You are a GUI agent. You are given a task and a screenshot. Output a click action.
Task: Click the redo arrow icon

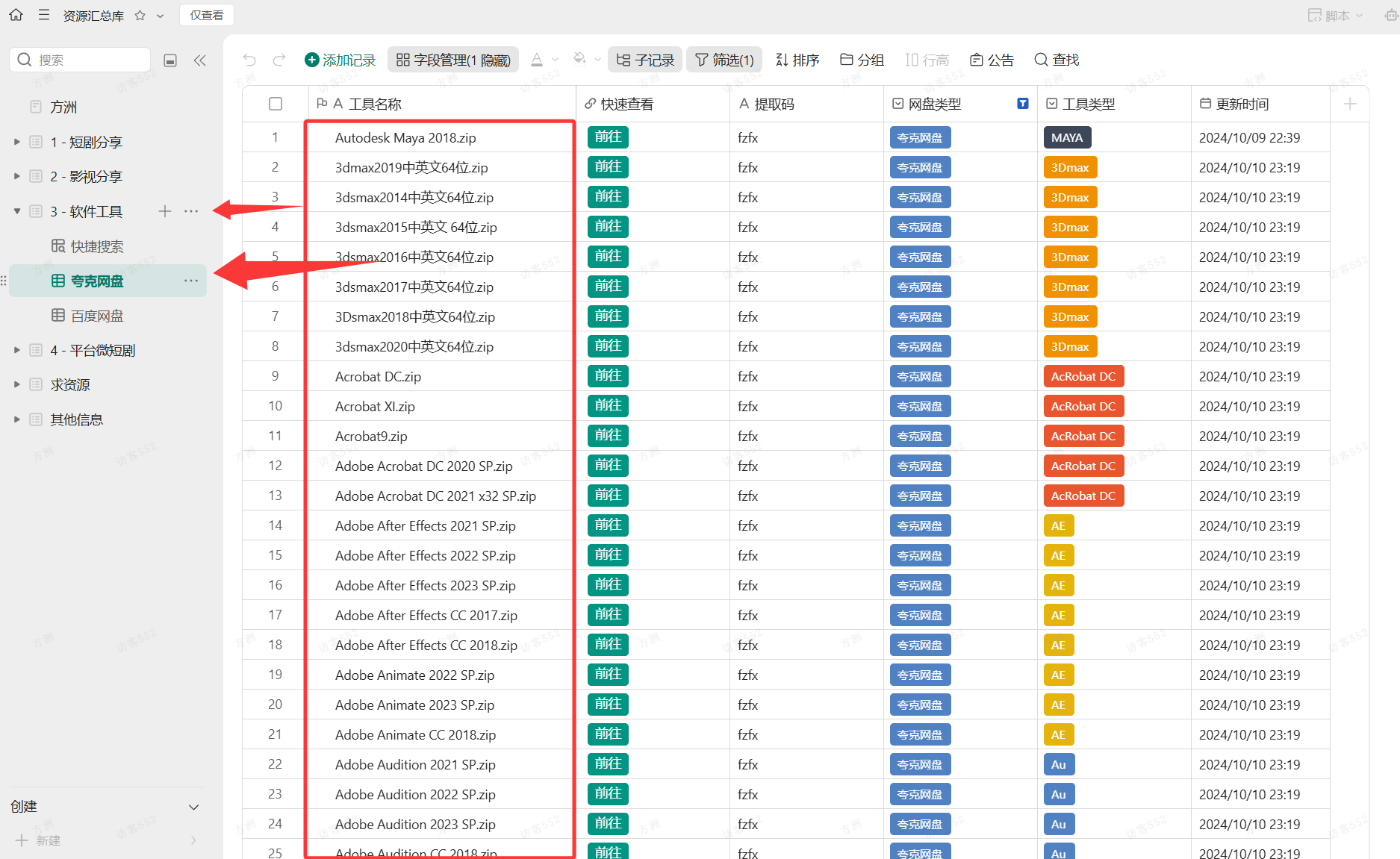click(x=279, y=60)
